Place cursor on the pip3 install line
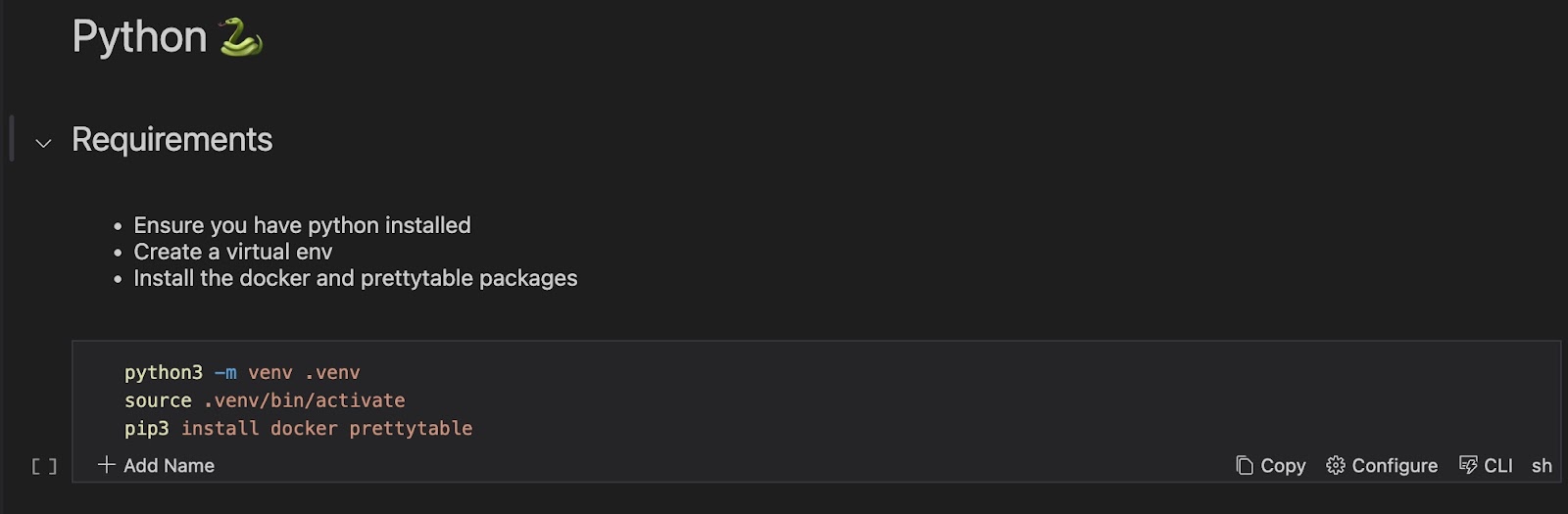1568x514 pixels. [x=298, y=429]
